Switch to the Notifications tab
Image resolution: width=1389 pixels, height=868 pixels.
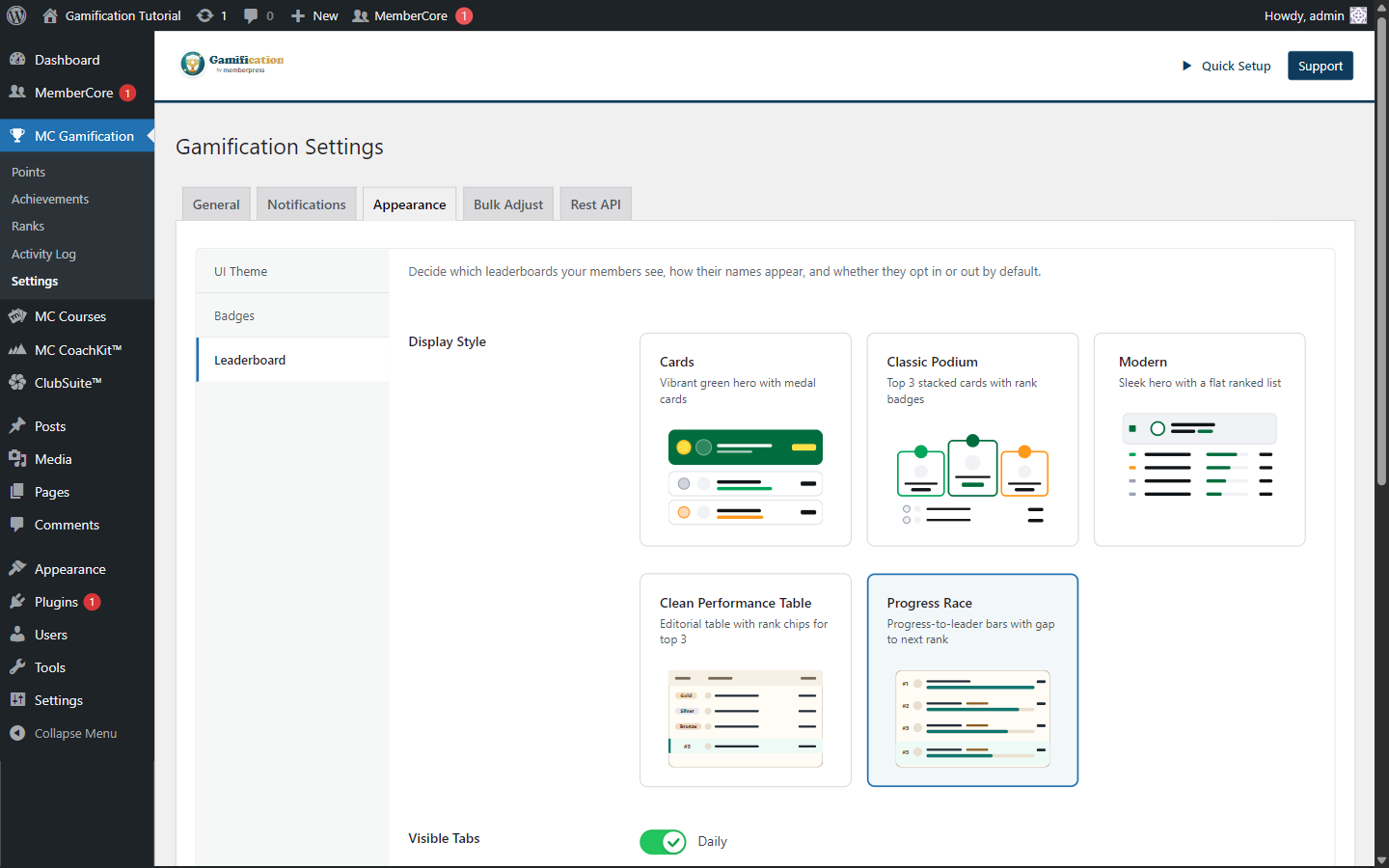coord(307,203)
